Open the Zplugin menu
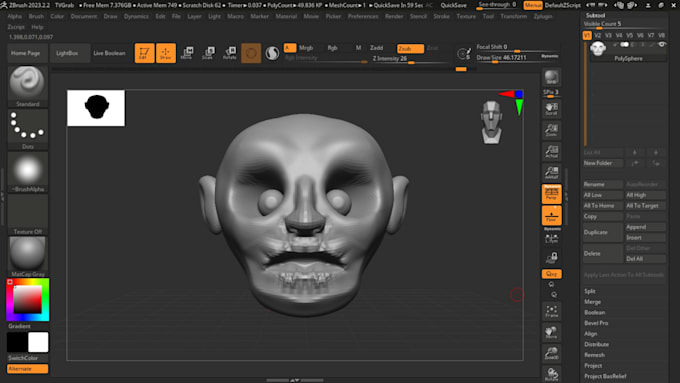680x383 pixels. 543,16
